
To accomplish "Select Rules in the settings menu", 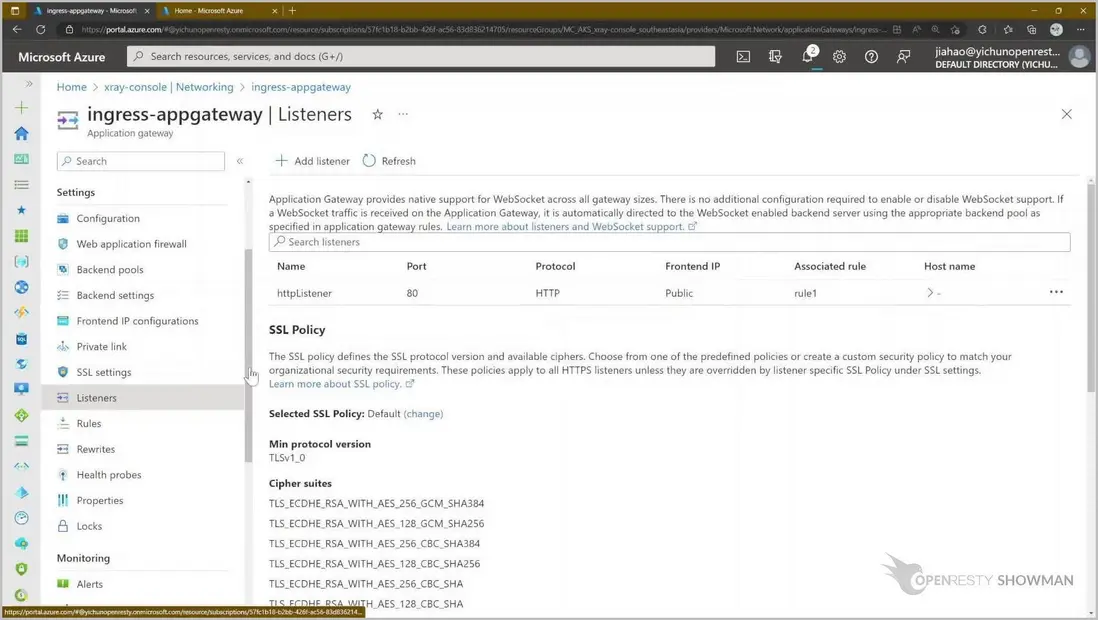I will (x=89, y=424).
